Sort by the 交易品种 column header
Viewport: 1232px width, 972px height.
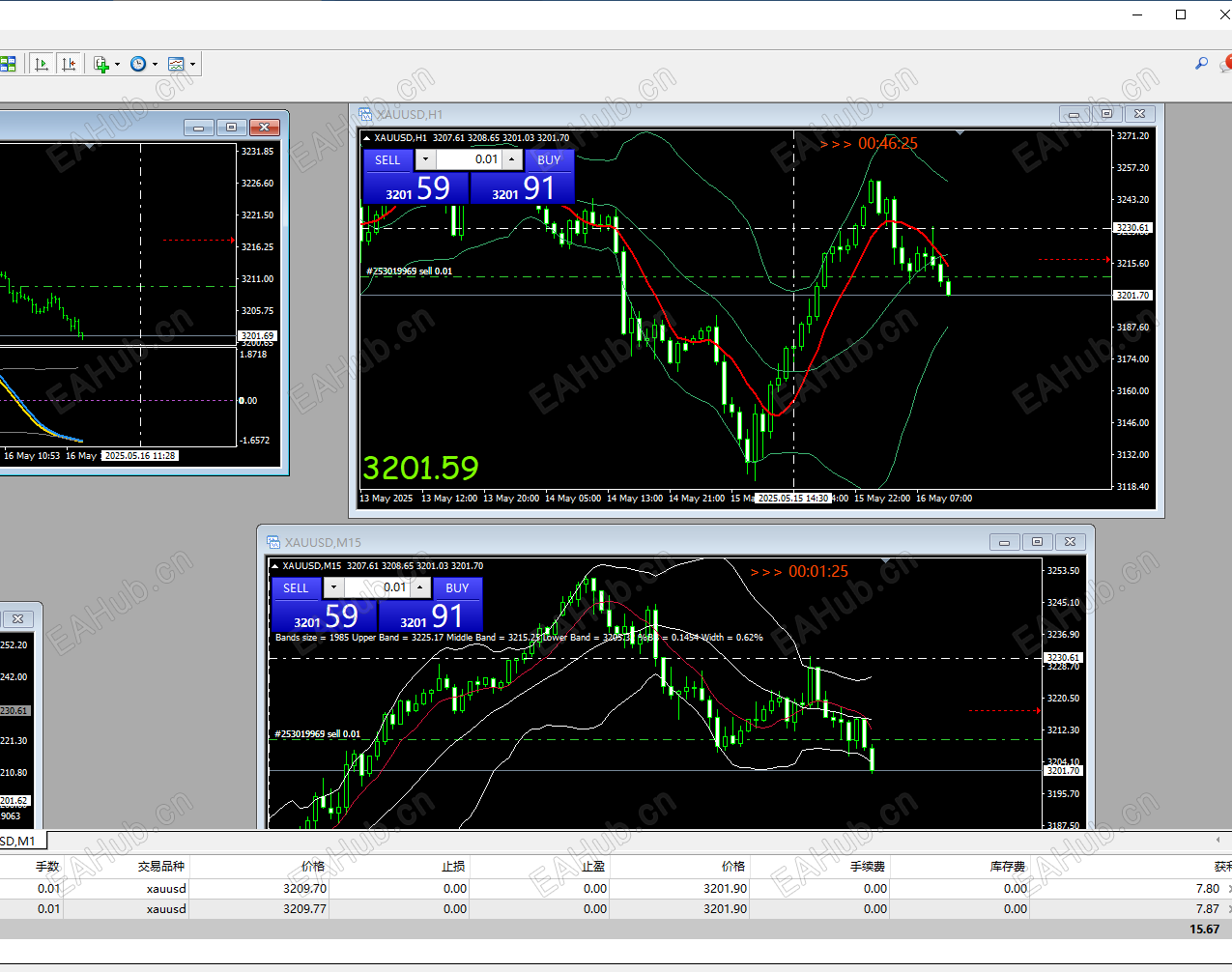click(x=161, y=867)
